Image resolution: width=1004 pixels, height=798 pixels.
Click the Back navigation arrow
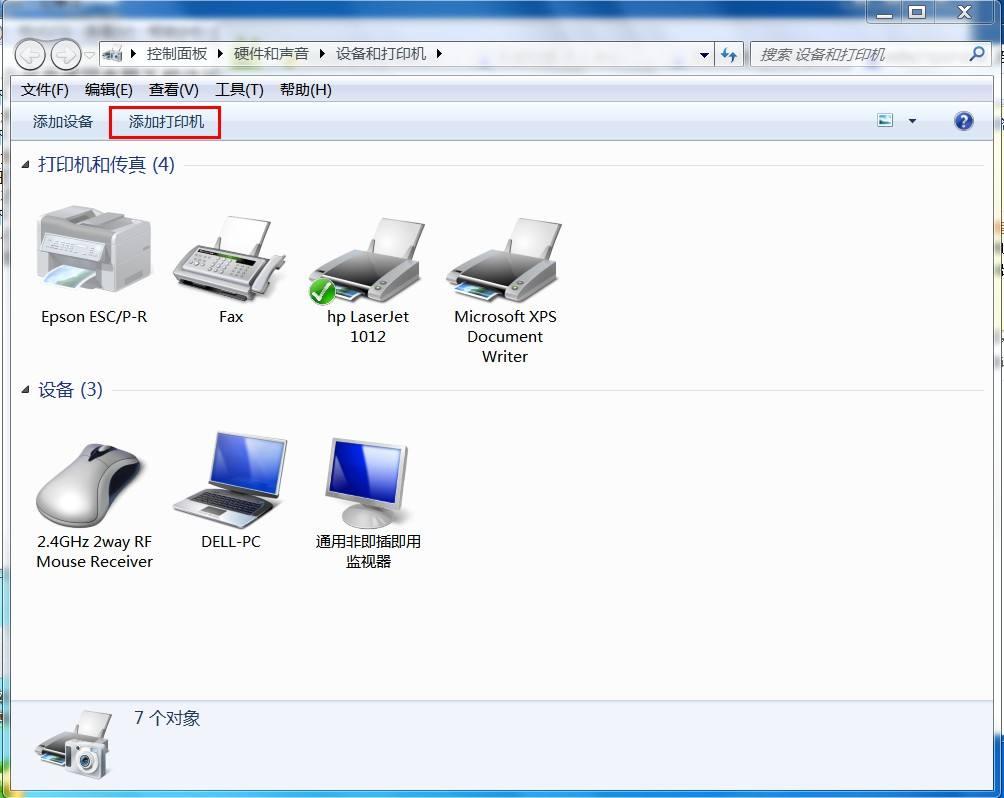click(30, 55)
